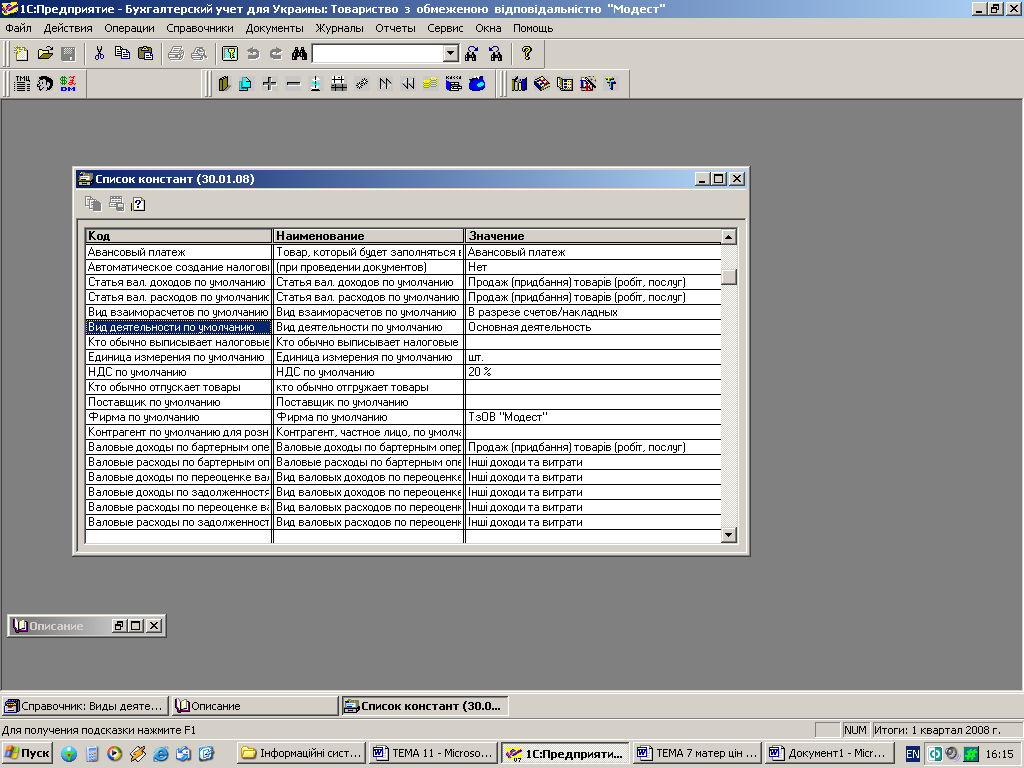Click the Find previous binoculars icon
The height and width of the screenshot is (768, 1024).
click(x=496, y=54)
